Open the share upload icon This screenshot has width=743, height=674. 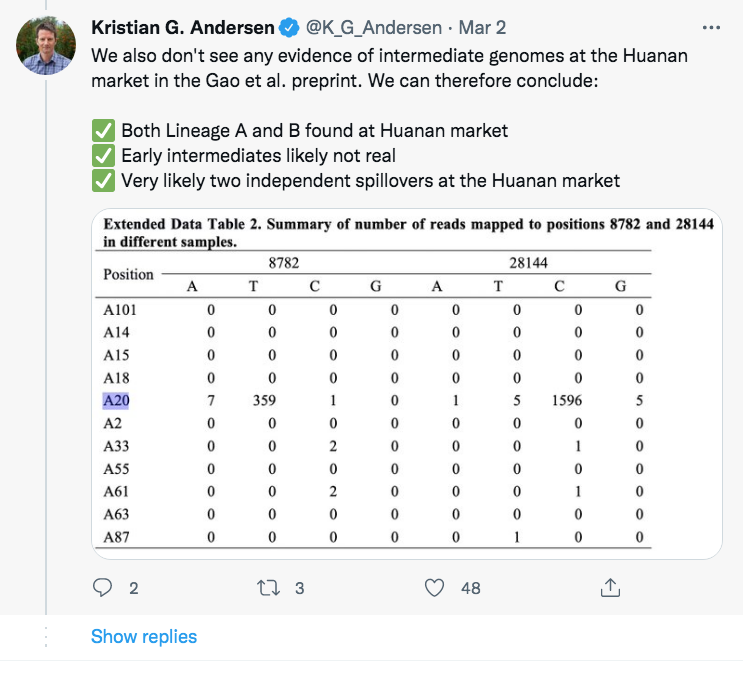[610, 587]
